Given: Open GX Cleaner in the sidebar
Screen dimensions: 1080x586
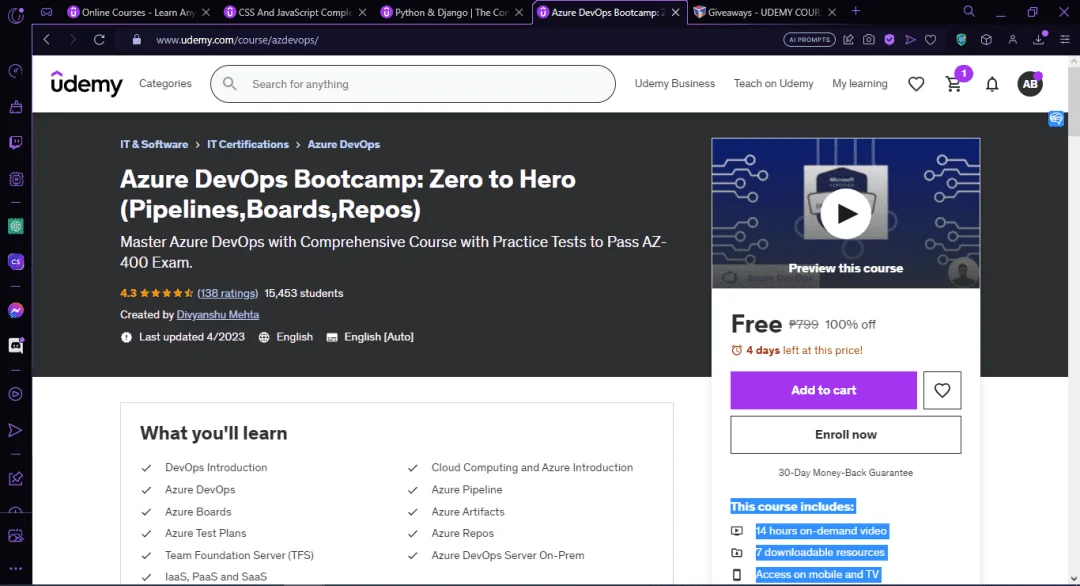Looking at the screenshot, I should point(15,107).
